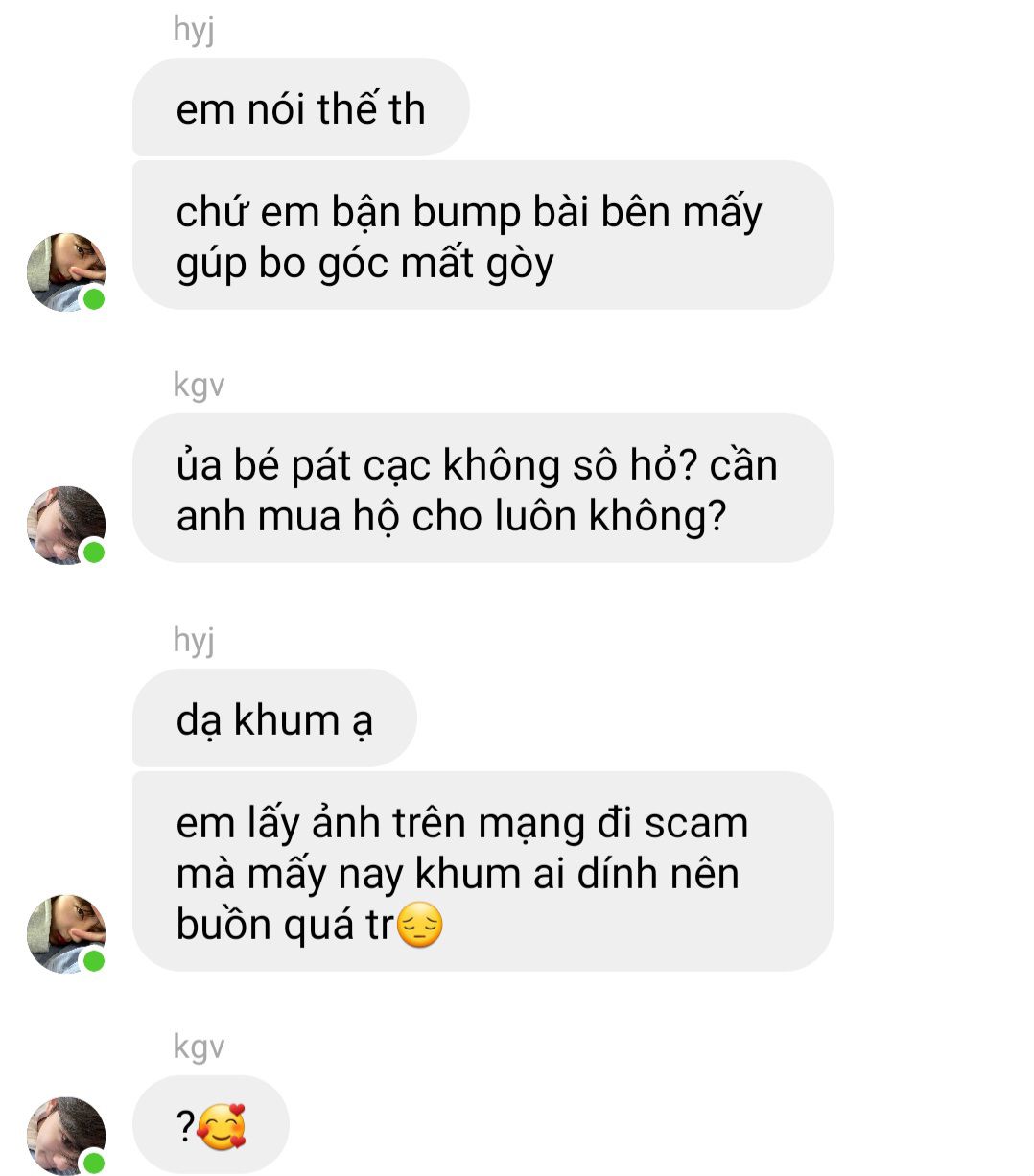
Task: Select the 'dạ khum ạ' message bubble
Action: (274, 718)
